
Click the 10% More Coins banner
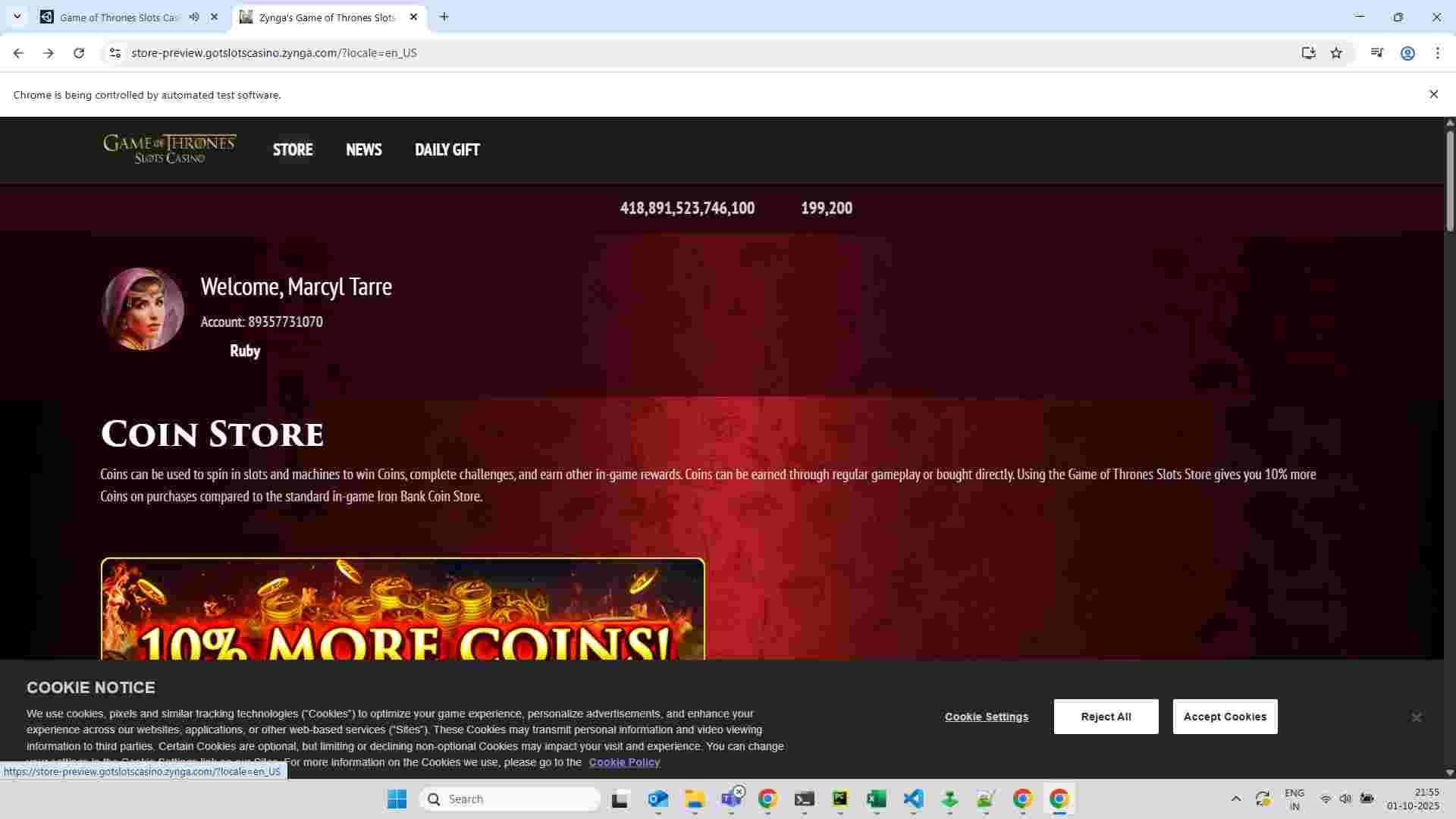coord(403,610)
